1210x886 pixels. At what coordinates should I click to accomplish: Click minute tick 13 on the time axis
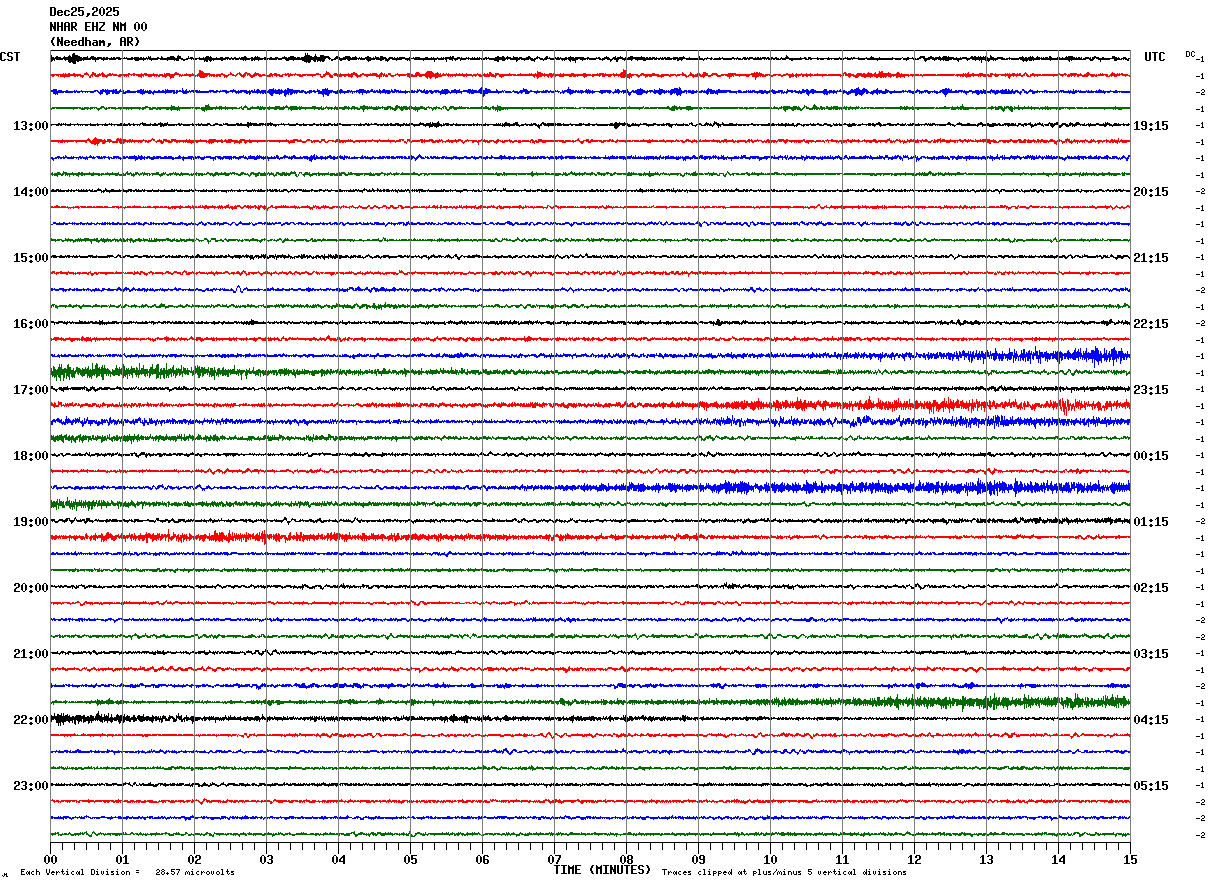[986, 859]
